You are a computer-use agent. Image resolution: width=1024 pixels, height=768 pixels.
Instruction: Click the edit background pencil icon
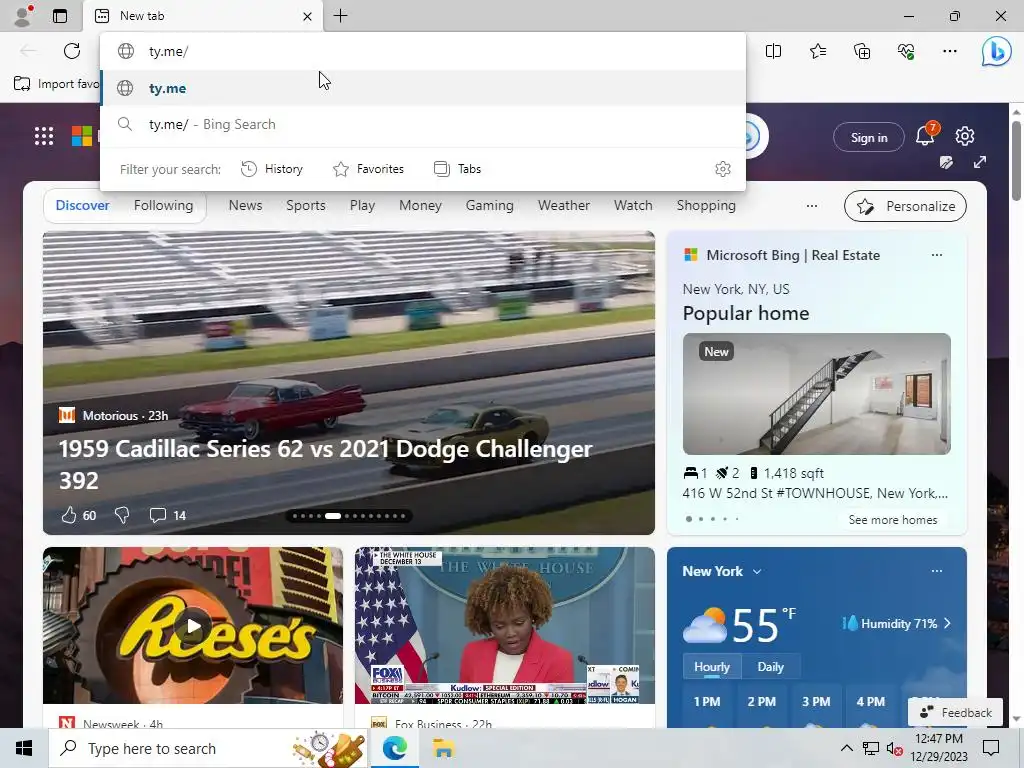coord(946,162)
